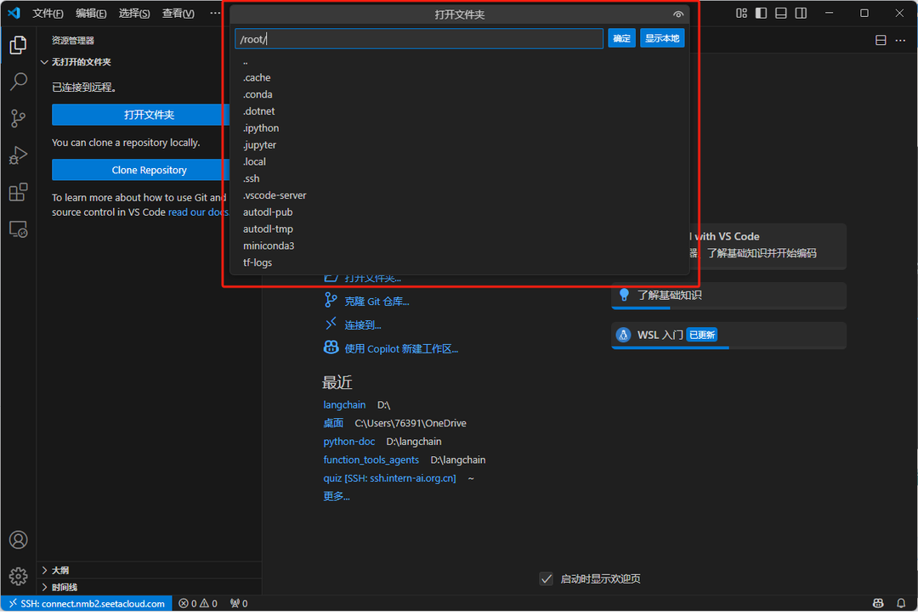
Task: Open the 编辑(E) menu
Action: (91, 13)
